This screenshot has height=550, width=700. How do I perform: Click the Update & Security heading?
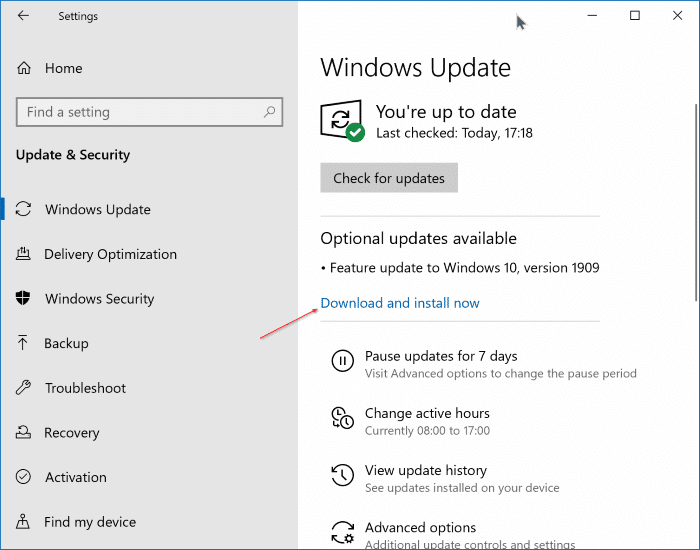[73, 155]
